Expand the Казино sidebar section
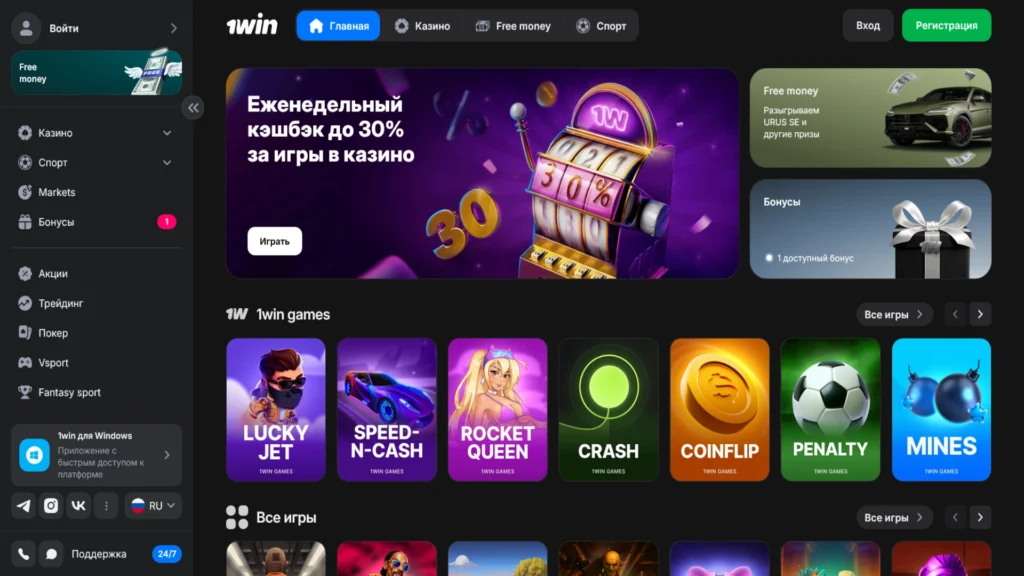 [96, 133]
